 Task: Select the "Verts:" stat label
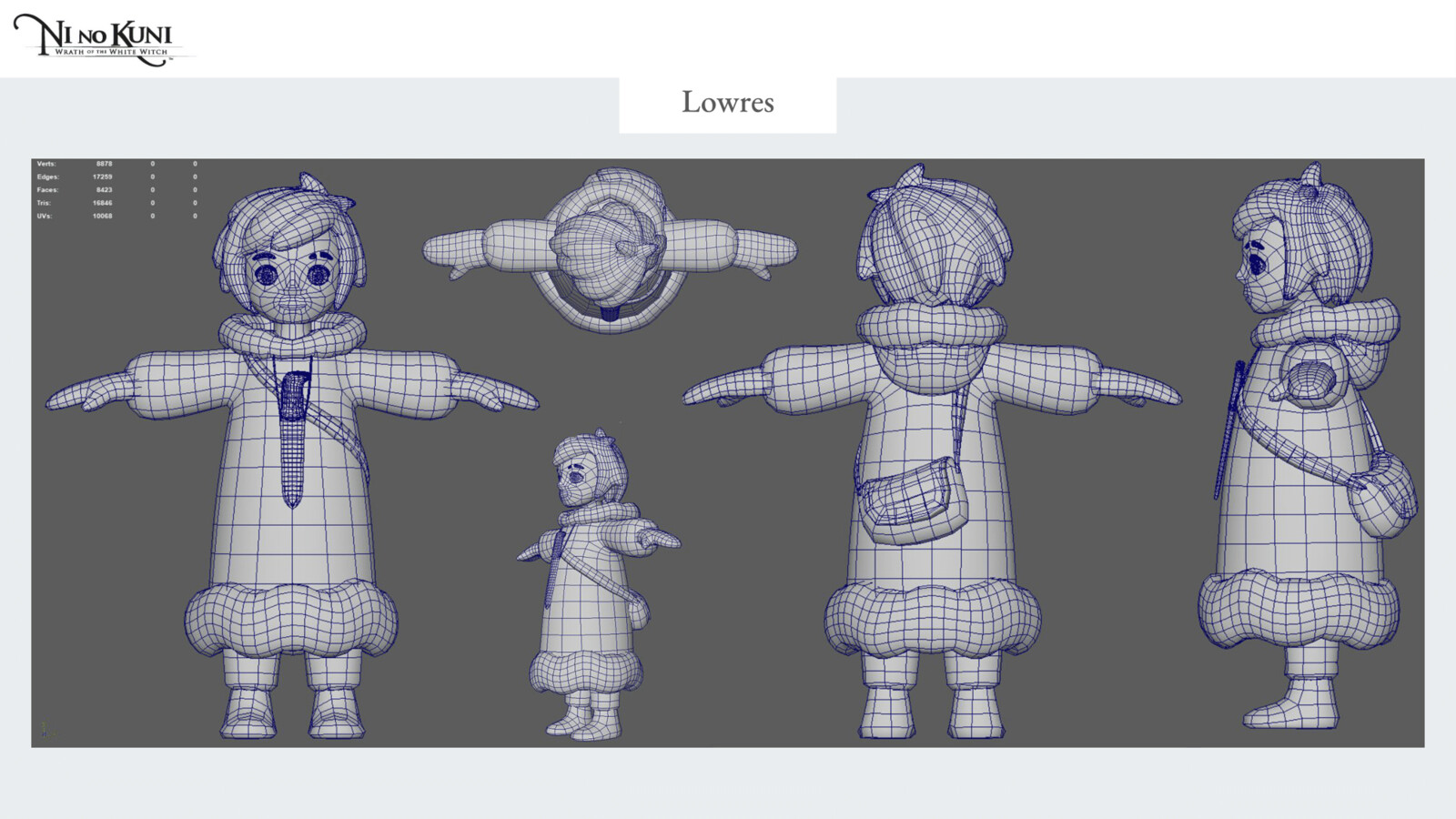46,164
